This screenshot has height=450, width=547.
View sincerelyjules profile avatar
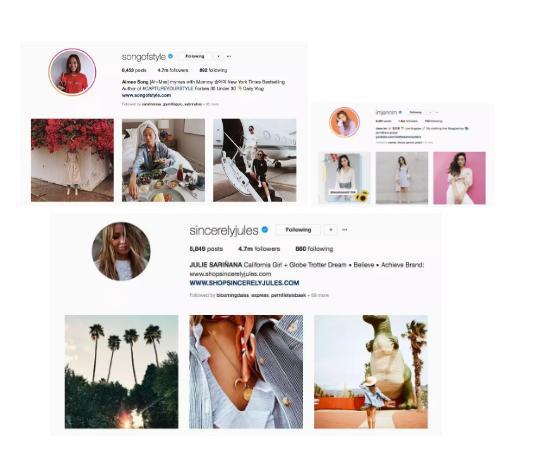point(121,251)
